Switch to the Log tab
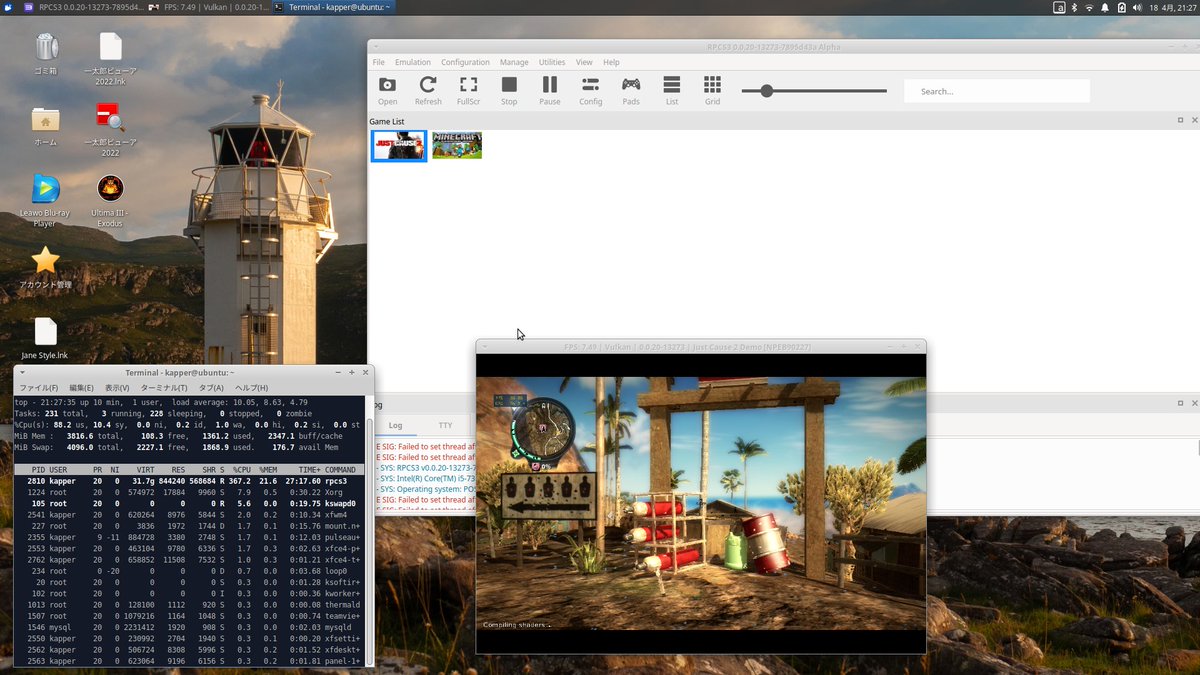The width and height of the screenshot is (1200, 675). [x=396, y=425]
